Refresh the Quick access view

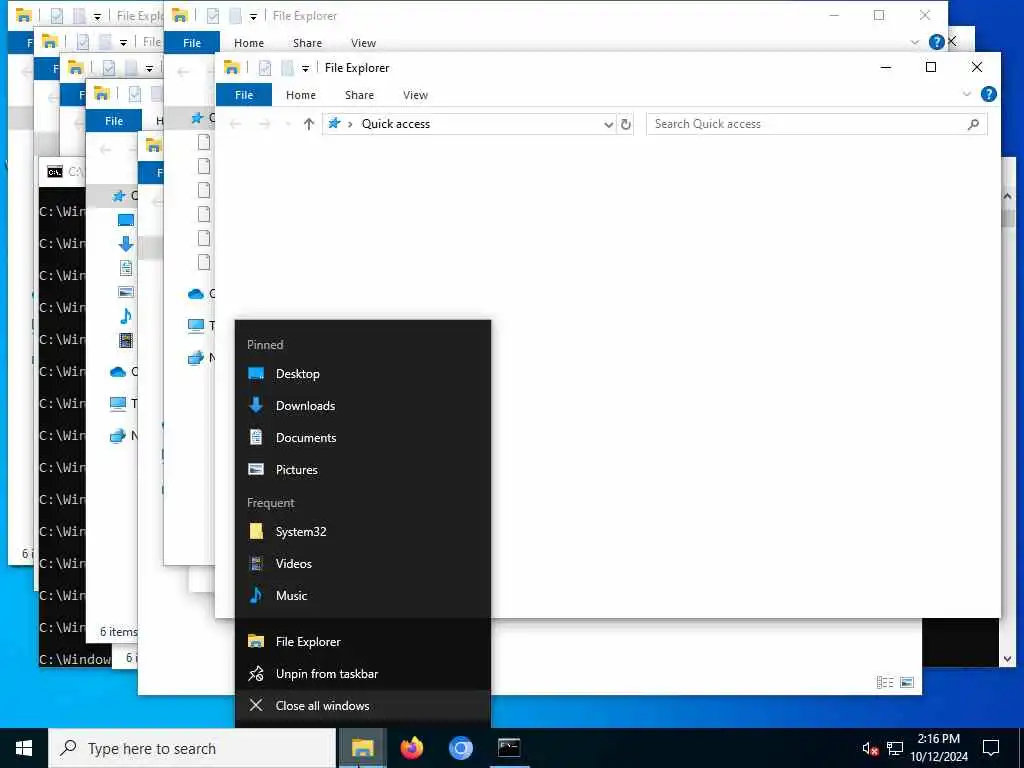(x=626, y=124)
